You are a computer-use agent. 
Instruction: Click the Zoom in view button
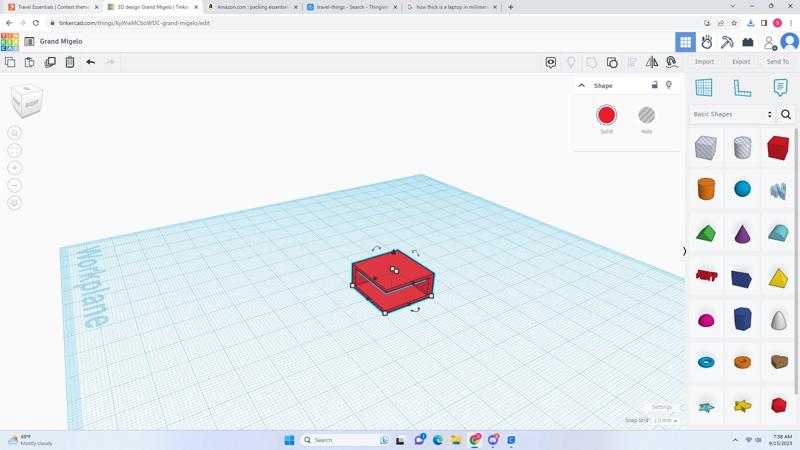tap(14, 168)
